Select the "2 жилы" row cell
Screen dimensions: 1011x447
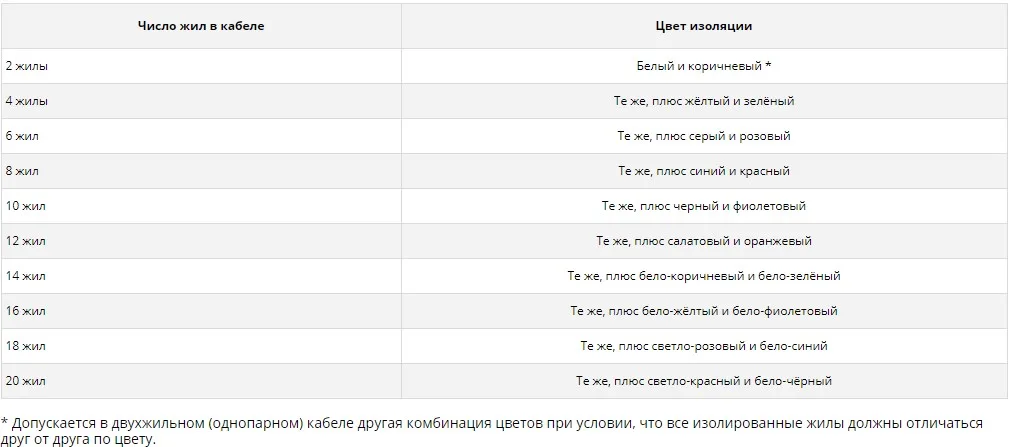pos(27,66)
